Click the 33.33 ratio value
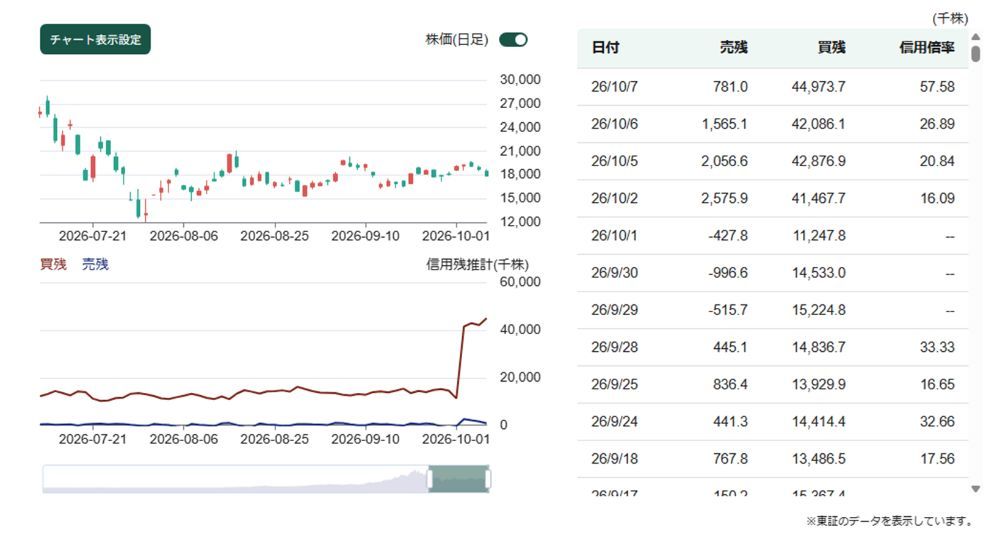 click(x=937, y=347)
